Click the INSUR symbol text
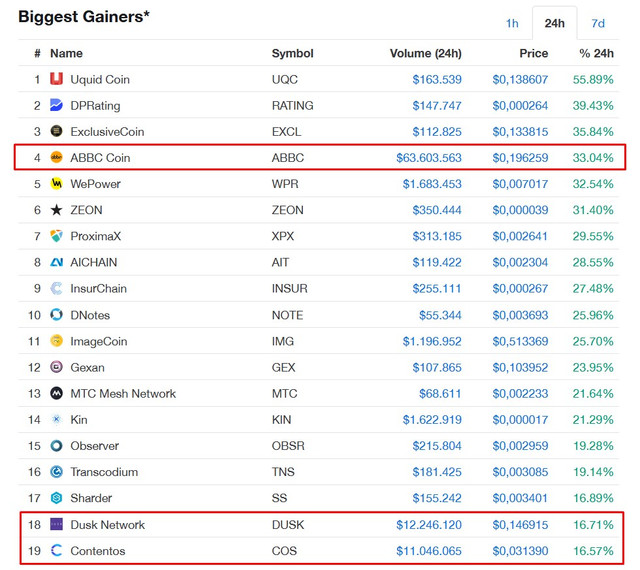This screenshot has width=640, height=570. click(289, 288)
